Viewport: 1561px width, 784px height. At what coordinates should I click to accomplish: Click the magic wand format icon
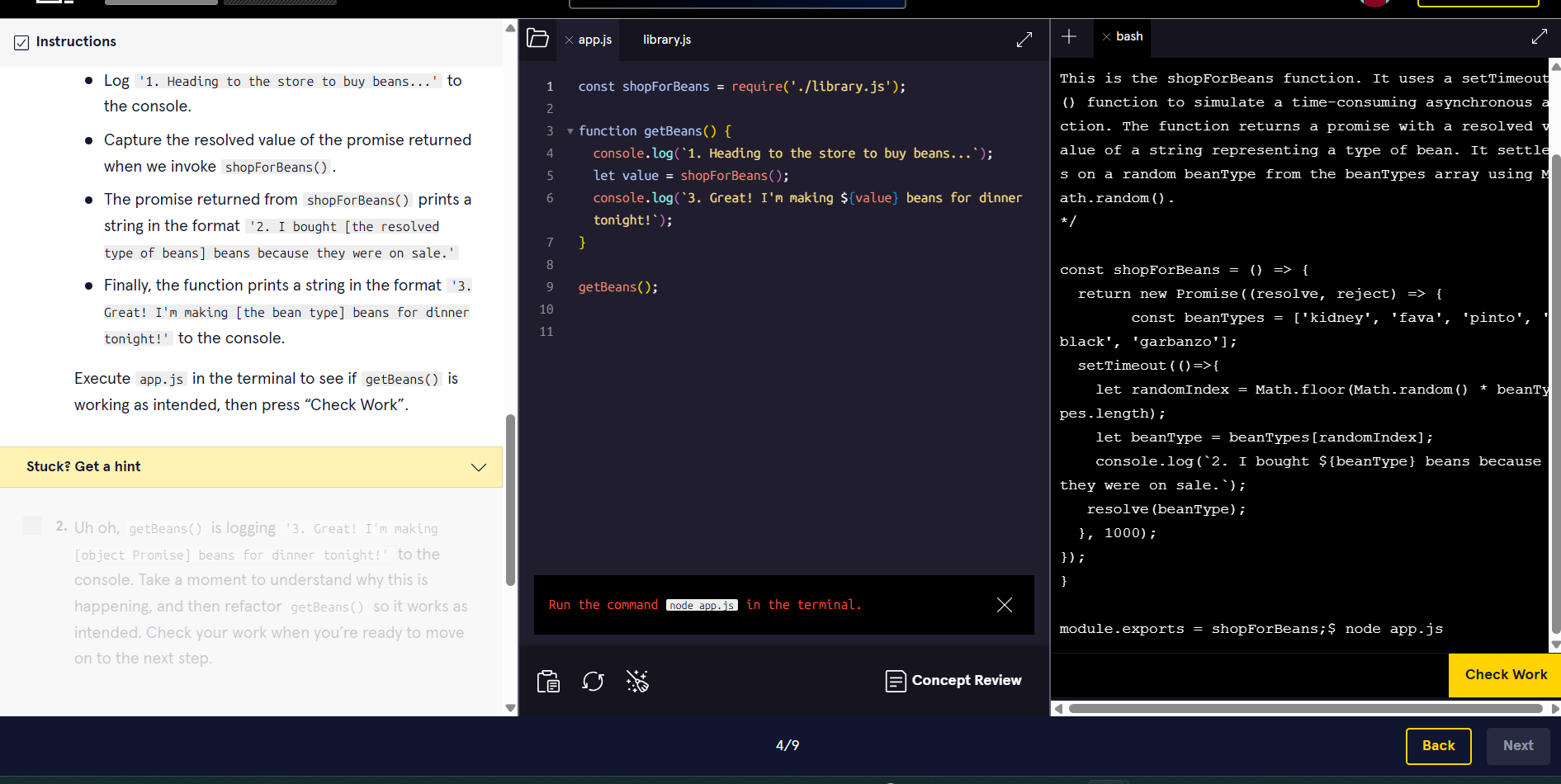636,681
